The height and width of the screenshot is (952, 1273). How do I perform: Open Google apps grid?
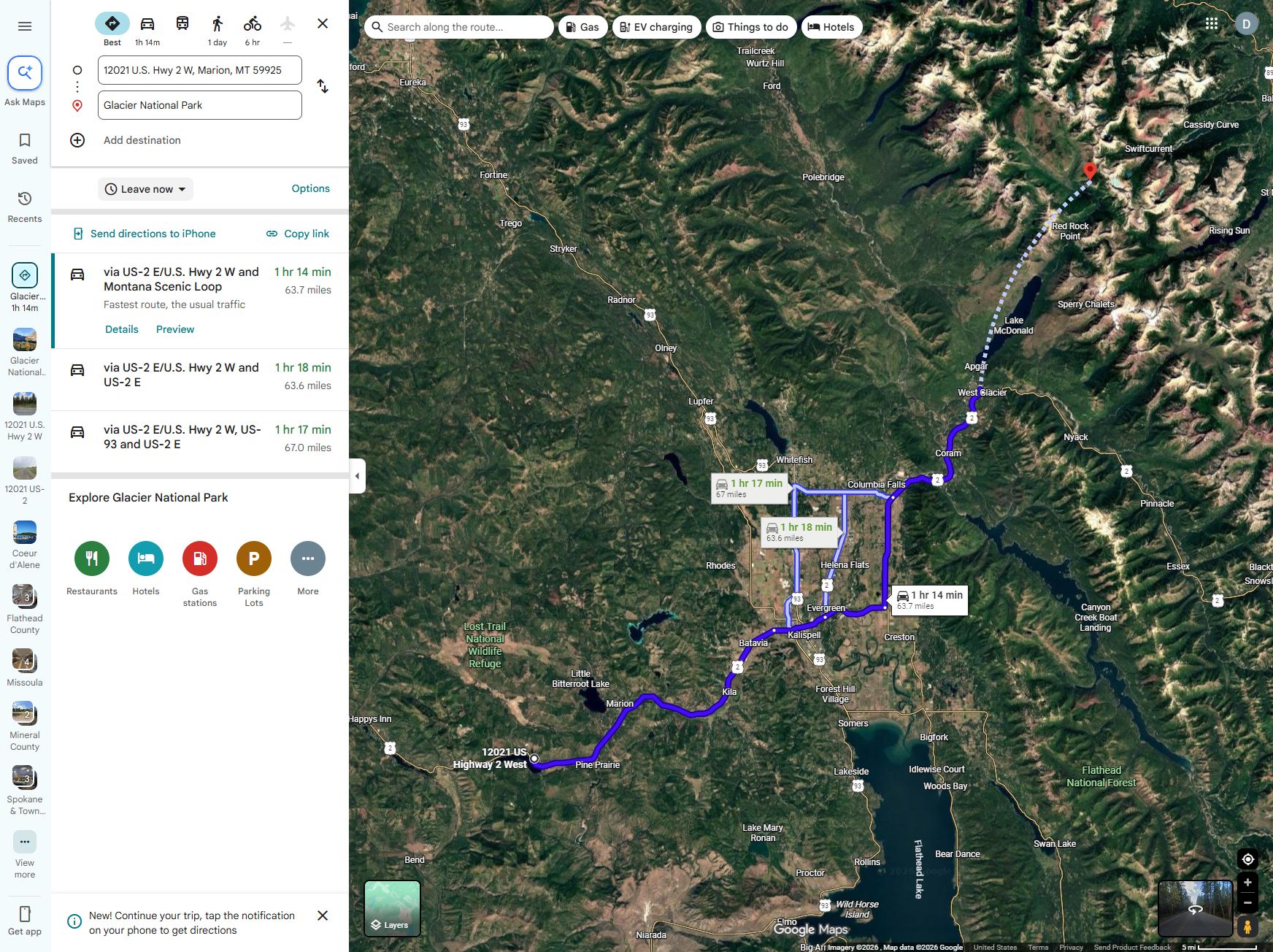(1212, 23)
